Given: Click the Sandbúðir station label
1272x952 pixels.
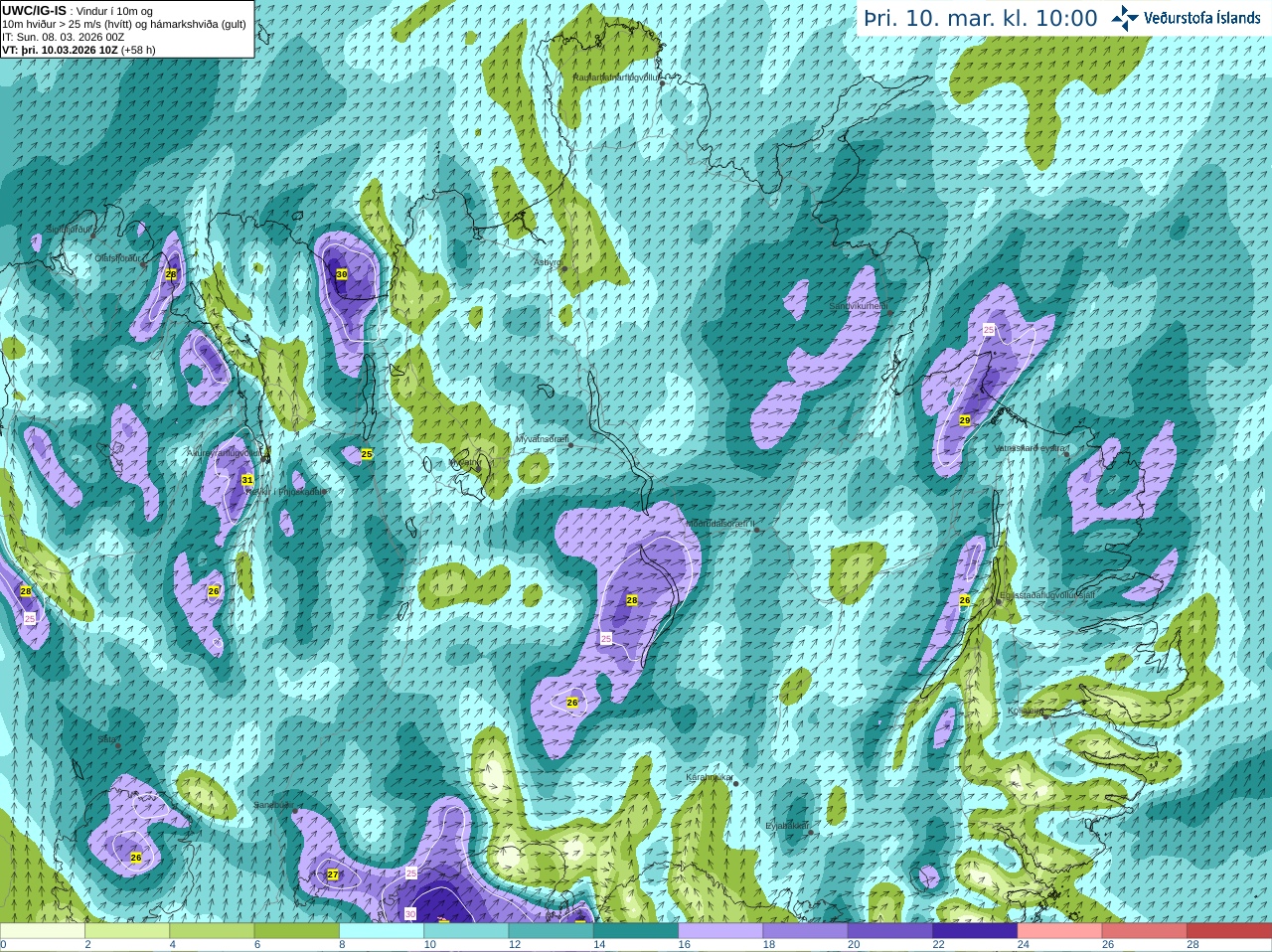Looking at the screenshot, I should click(272, 805).
